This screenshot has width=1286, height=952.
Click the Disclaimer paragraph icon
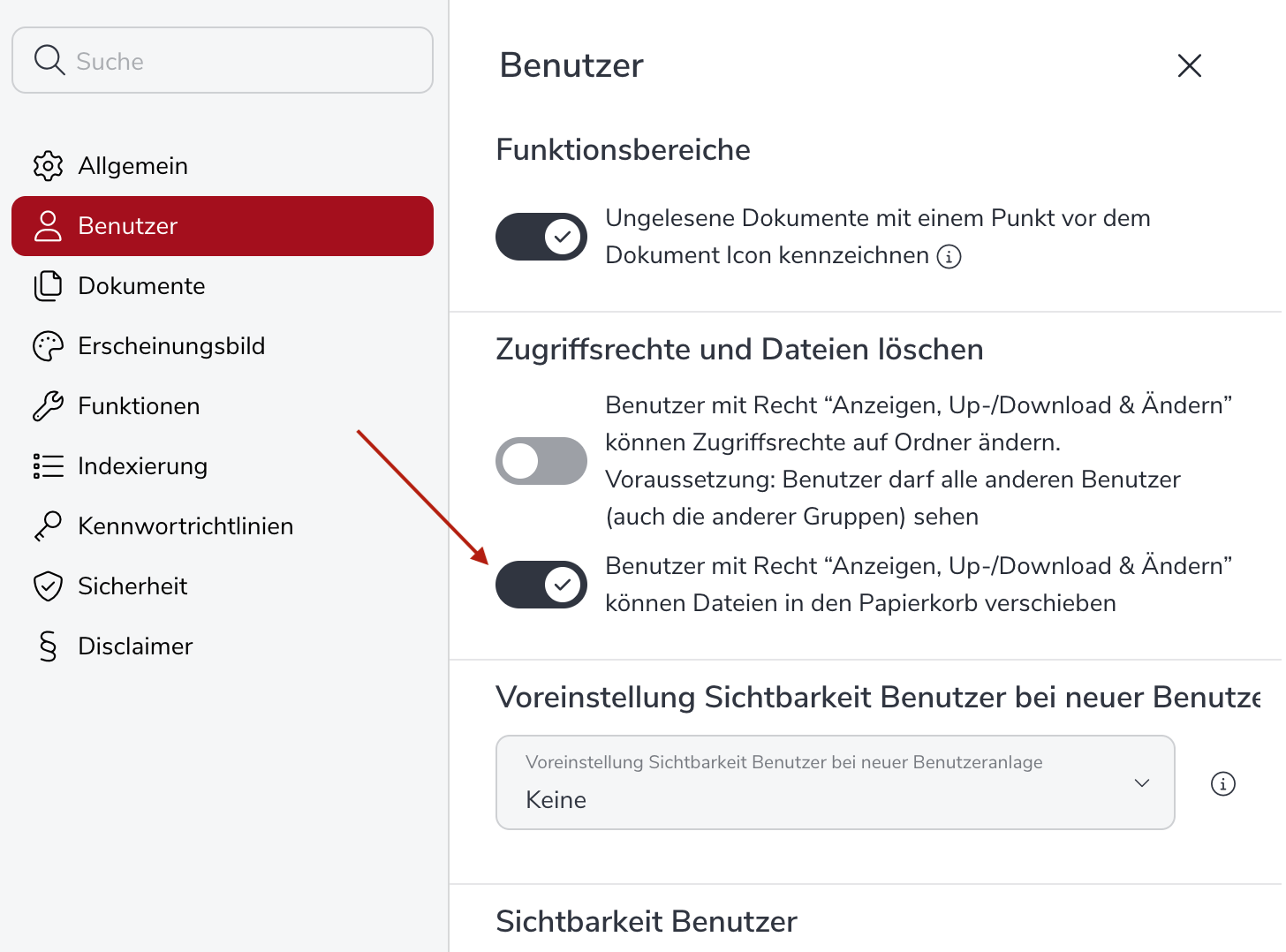[x=48, y=646]
